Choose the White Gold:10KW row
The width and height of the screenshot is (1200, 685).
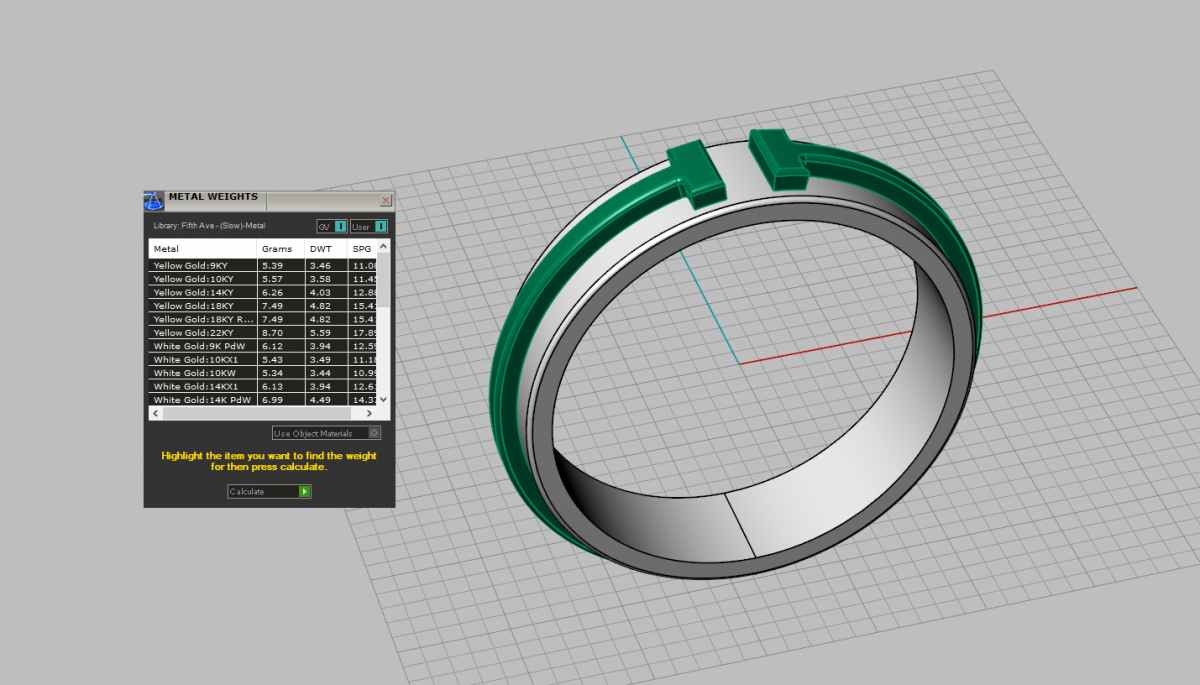pyautogui.click(x=202, y=373)
